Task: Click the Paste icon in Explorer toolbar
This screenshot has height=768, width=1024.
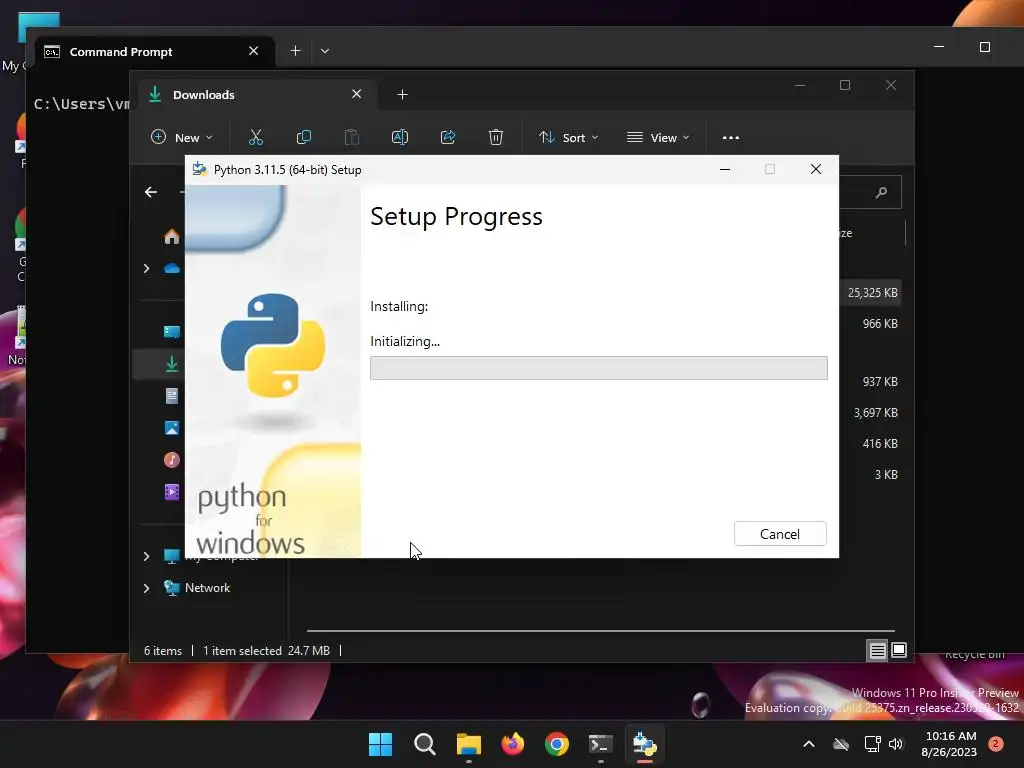Action: (351, 137)
